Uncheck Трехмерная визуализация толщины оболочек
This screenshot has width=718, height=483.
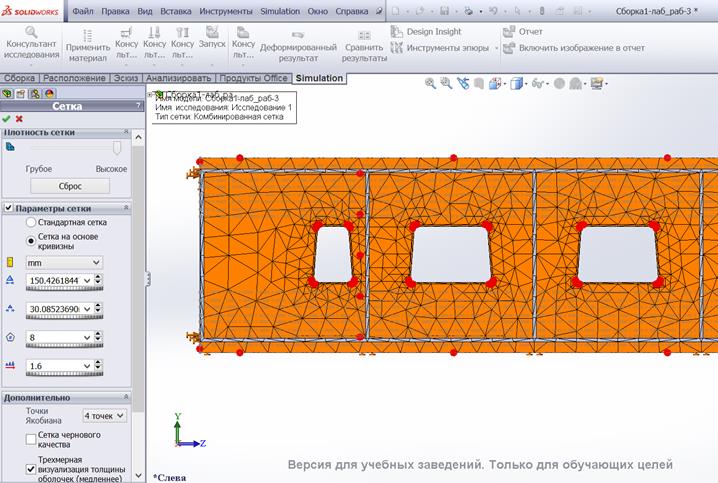[x=31, y=468]
